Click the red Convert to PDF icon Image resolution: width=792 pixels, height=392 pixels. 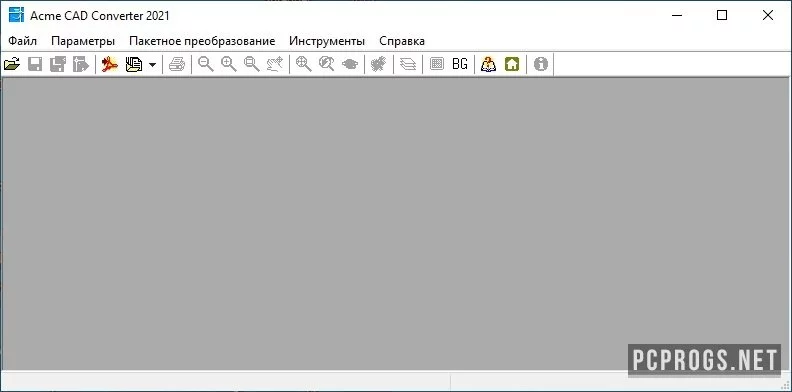110,64
